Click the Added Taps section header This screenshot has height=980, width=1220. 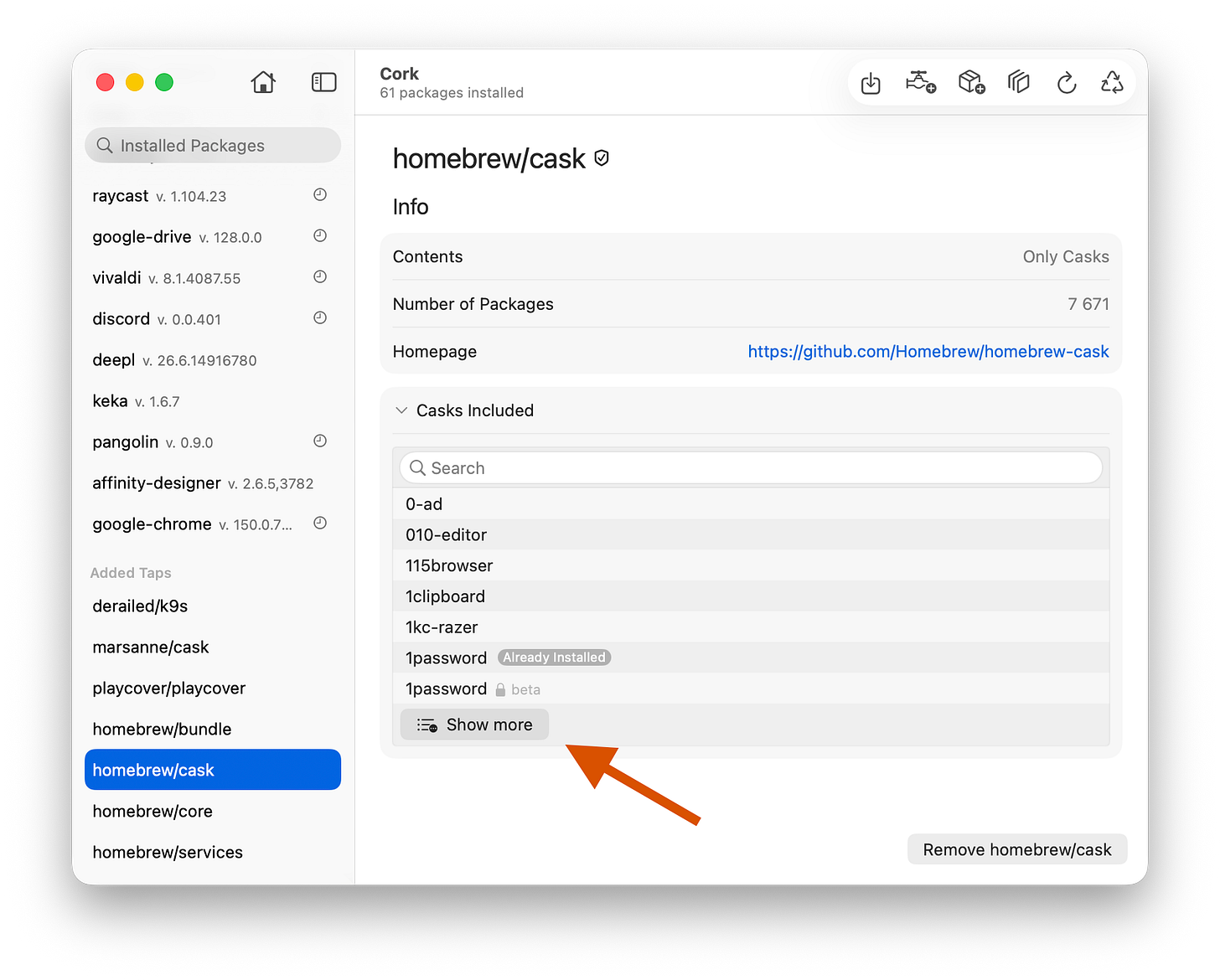click(x=131, y=573)
